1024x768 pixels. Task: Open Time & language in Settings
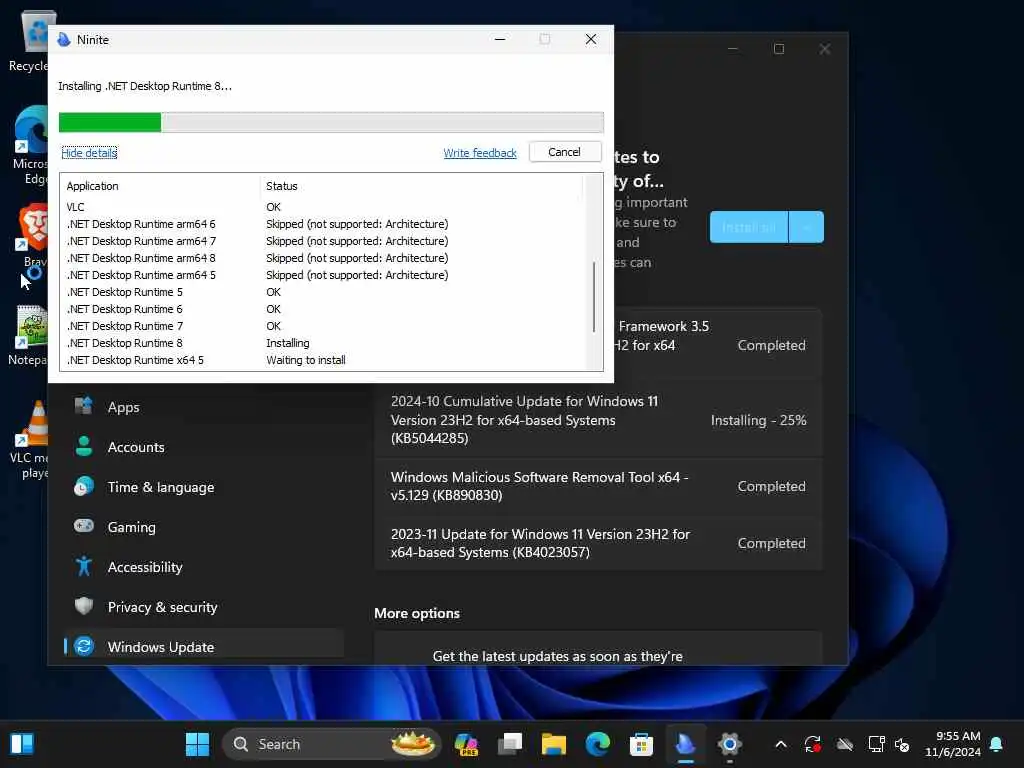click(x=204, y=487)
